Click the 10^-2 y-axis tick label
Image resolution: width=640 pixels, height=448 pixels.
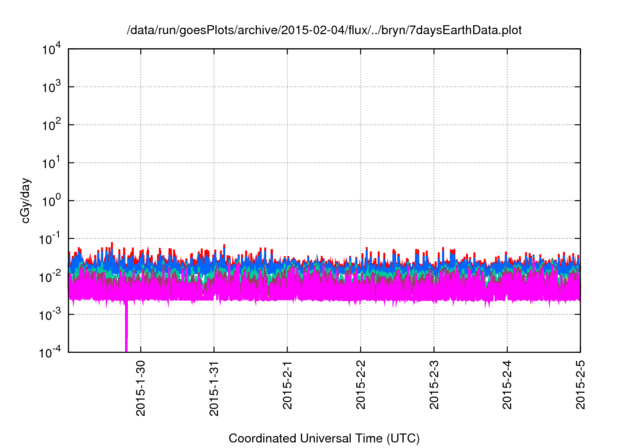(50, 277)
